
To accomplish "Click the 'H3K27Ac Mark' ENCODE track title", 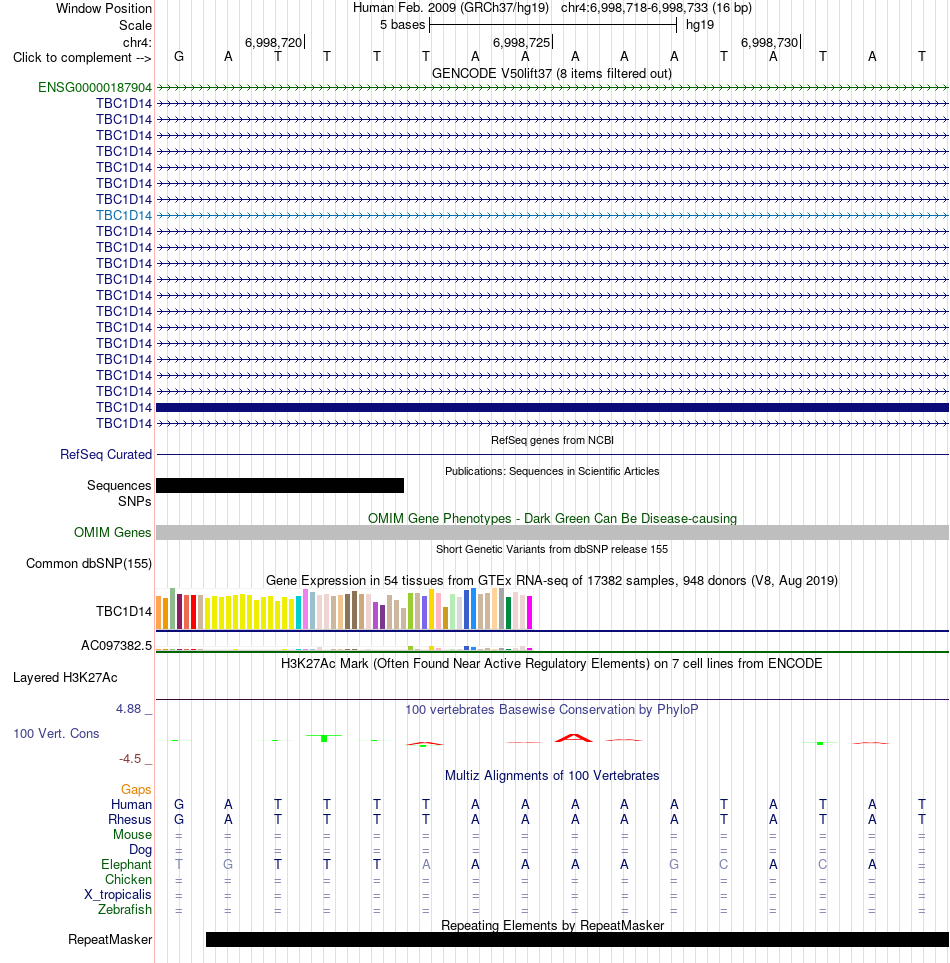I will tap(552, 663).
